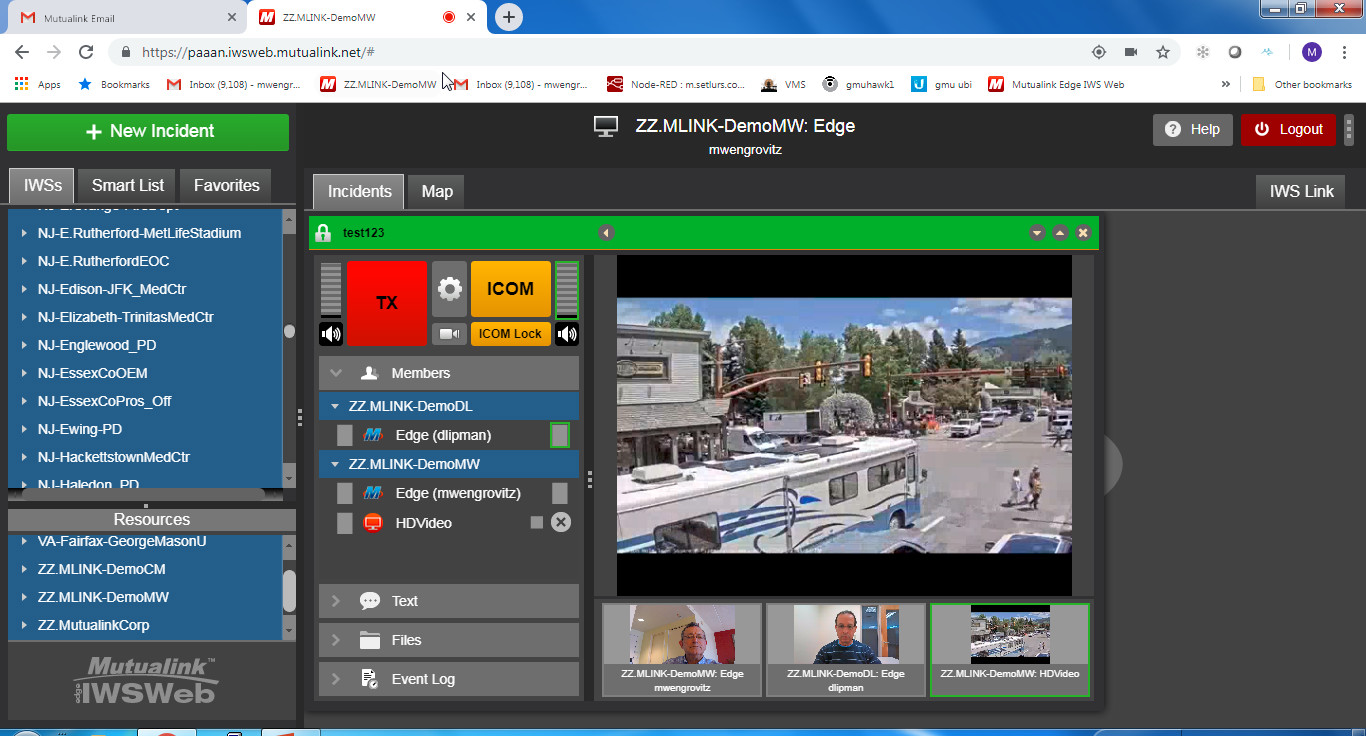Viewport: 1366px width, 736px height.
Task: Bookmark this page with the star icon
Action: (1163, 52)
